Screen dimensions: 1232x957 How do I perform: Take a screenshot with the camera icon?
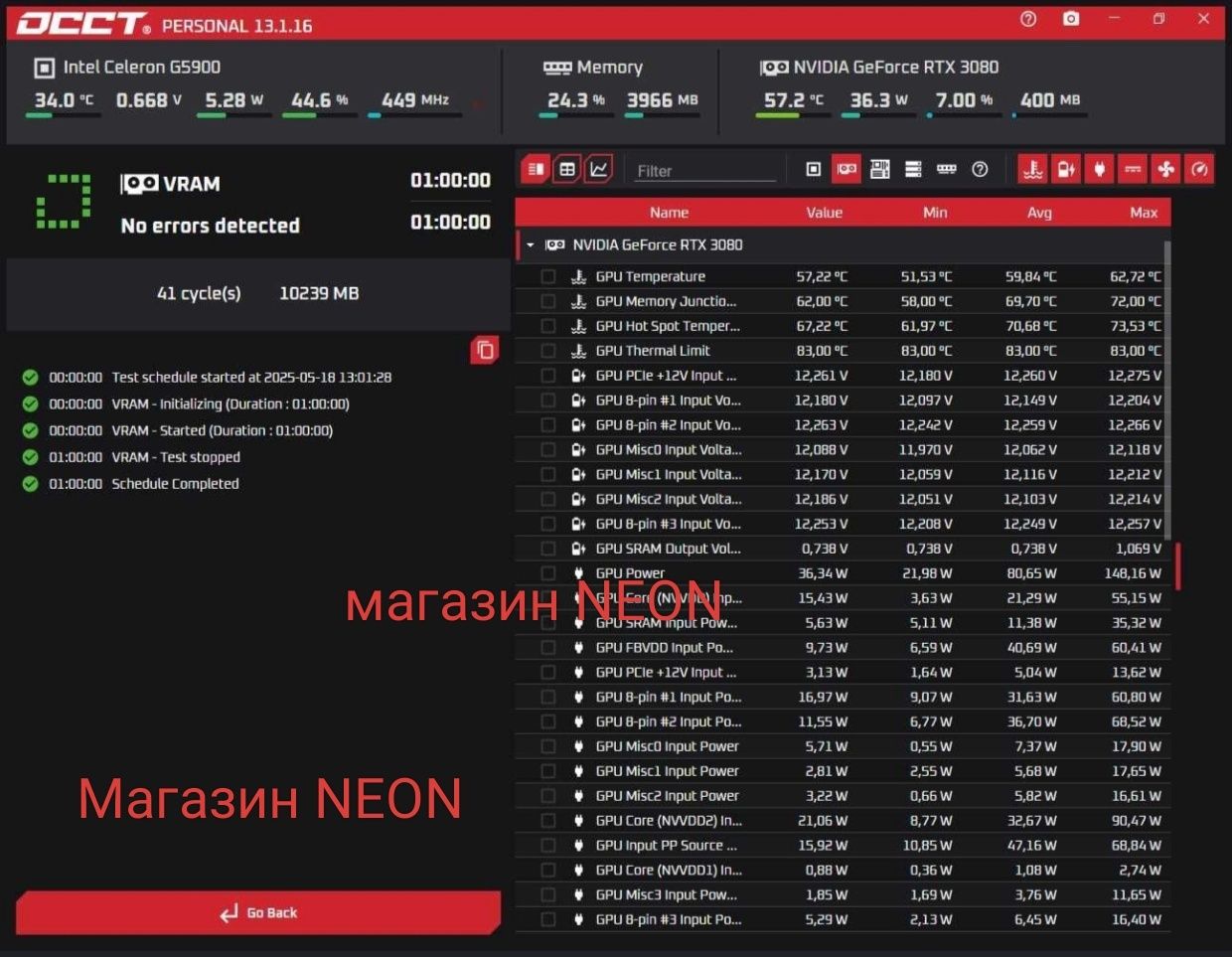1071,19
